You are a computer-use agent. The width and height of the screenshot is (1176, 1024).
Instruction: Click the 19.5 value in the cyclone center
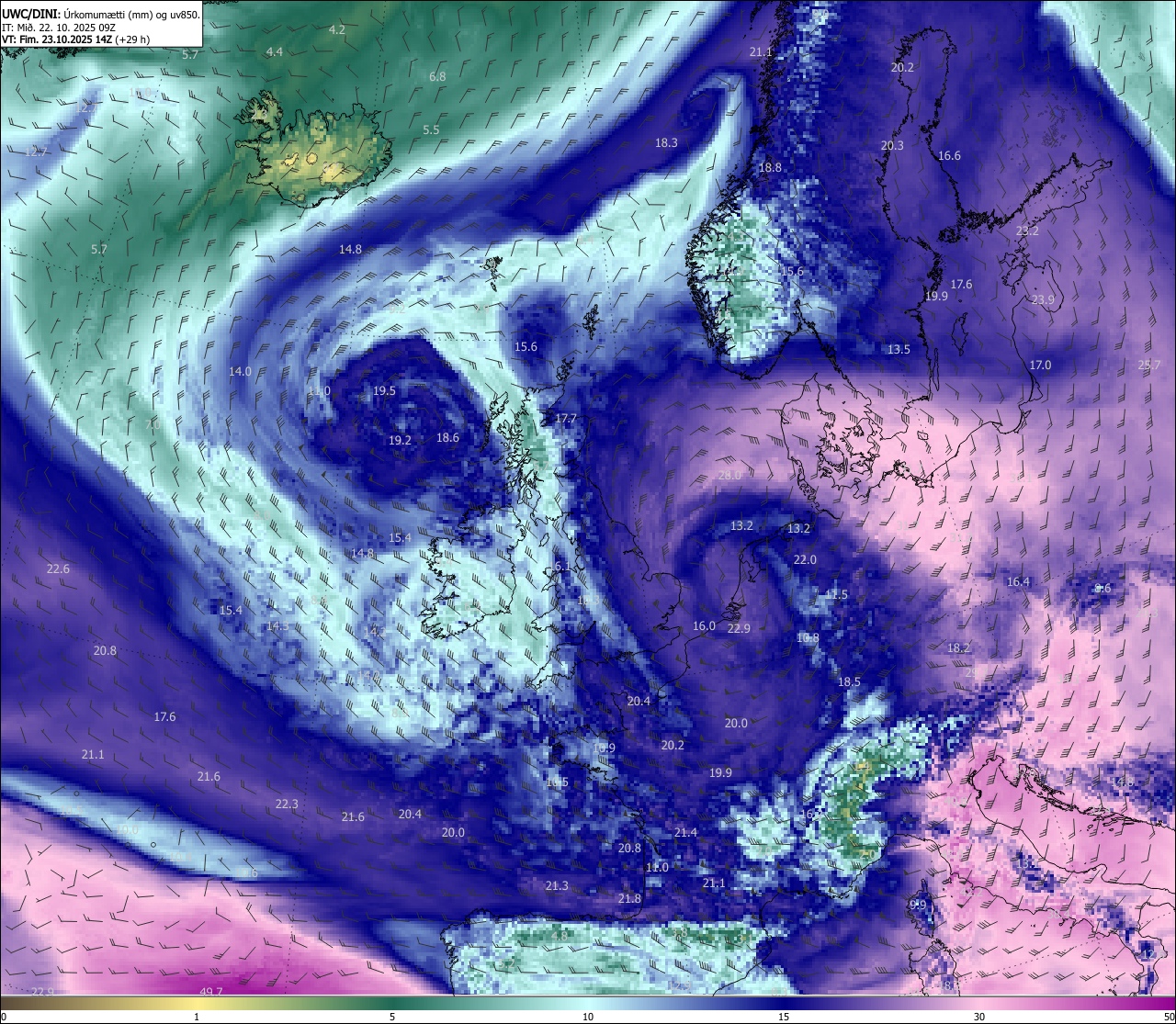(384, 390)
